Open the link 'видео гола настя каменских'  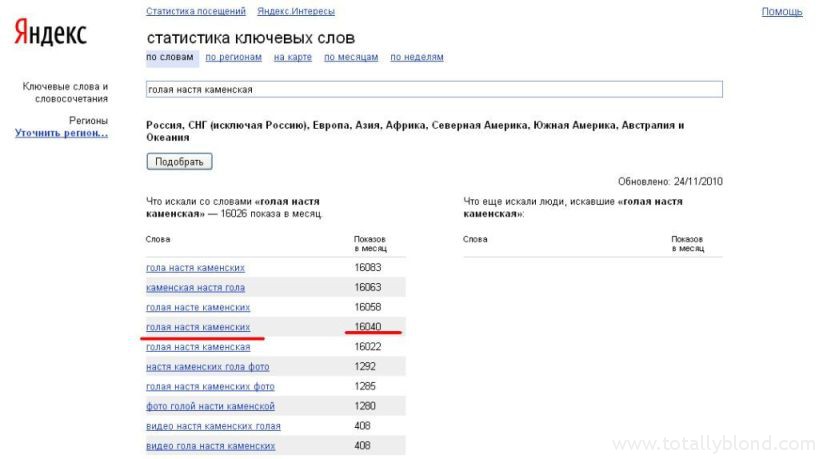210,446
